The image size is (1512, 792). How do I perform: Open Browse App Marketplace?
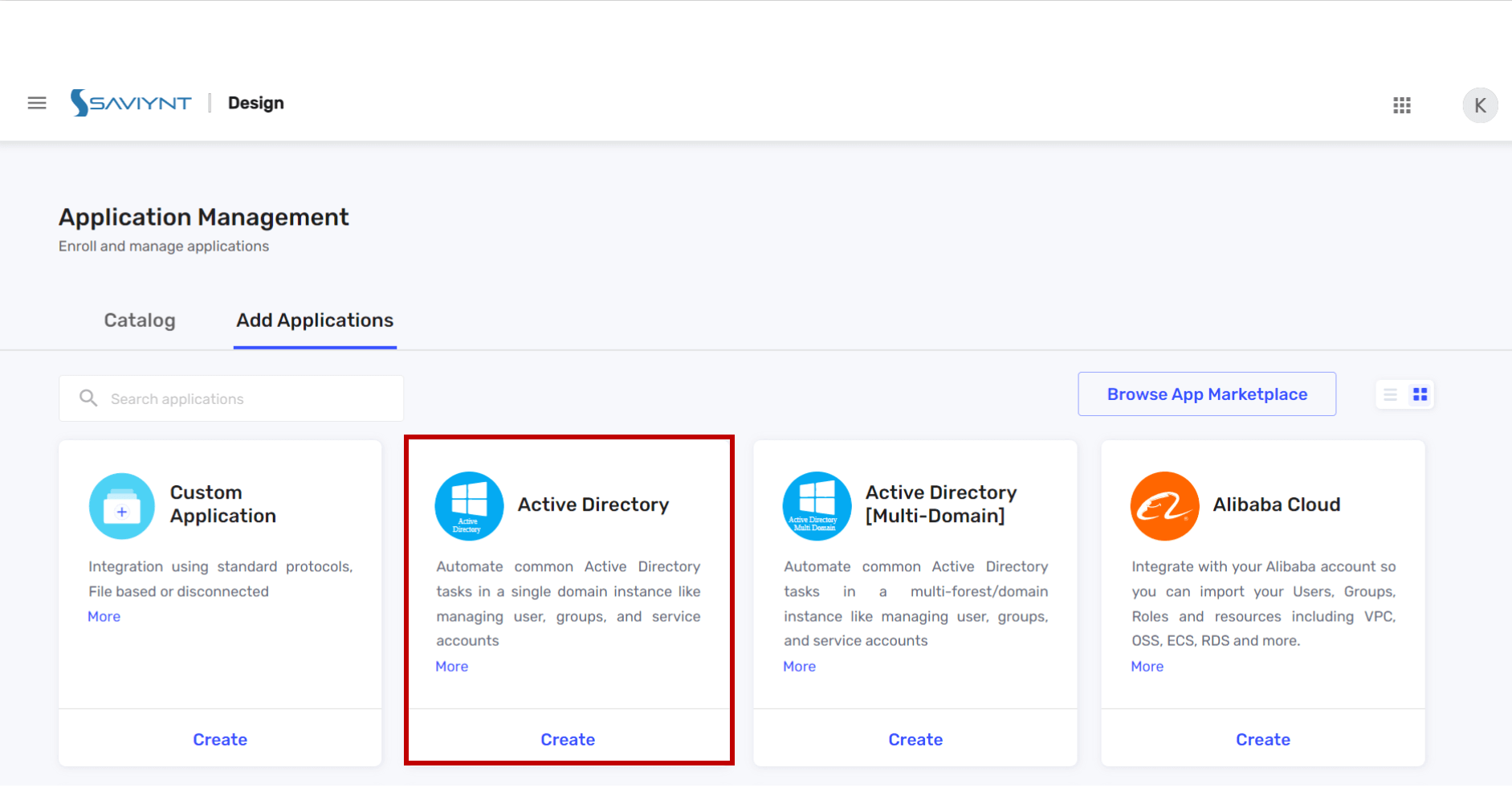1207,394
